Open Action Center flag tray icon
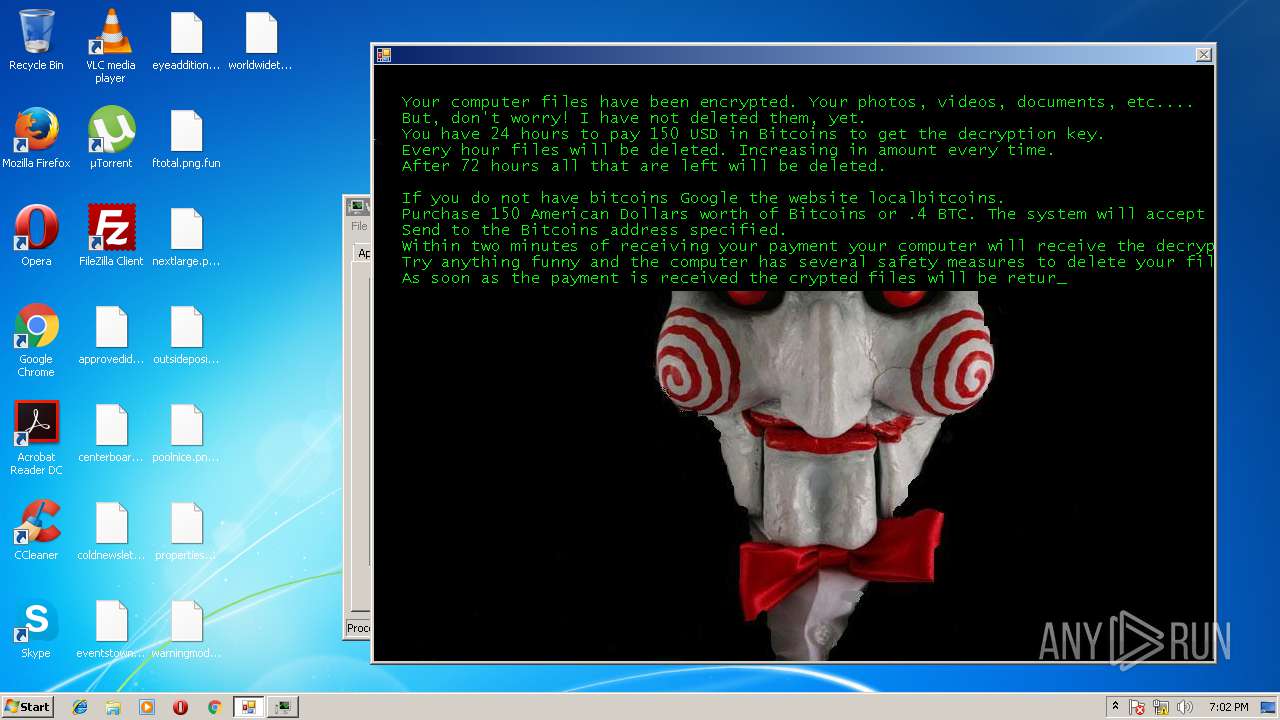This screenshot has width=1280, height=720. pos(1138,707)
